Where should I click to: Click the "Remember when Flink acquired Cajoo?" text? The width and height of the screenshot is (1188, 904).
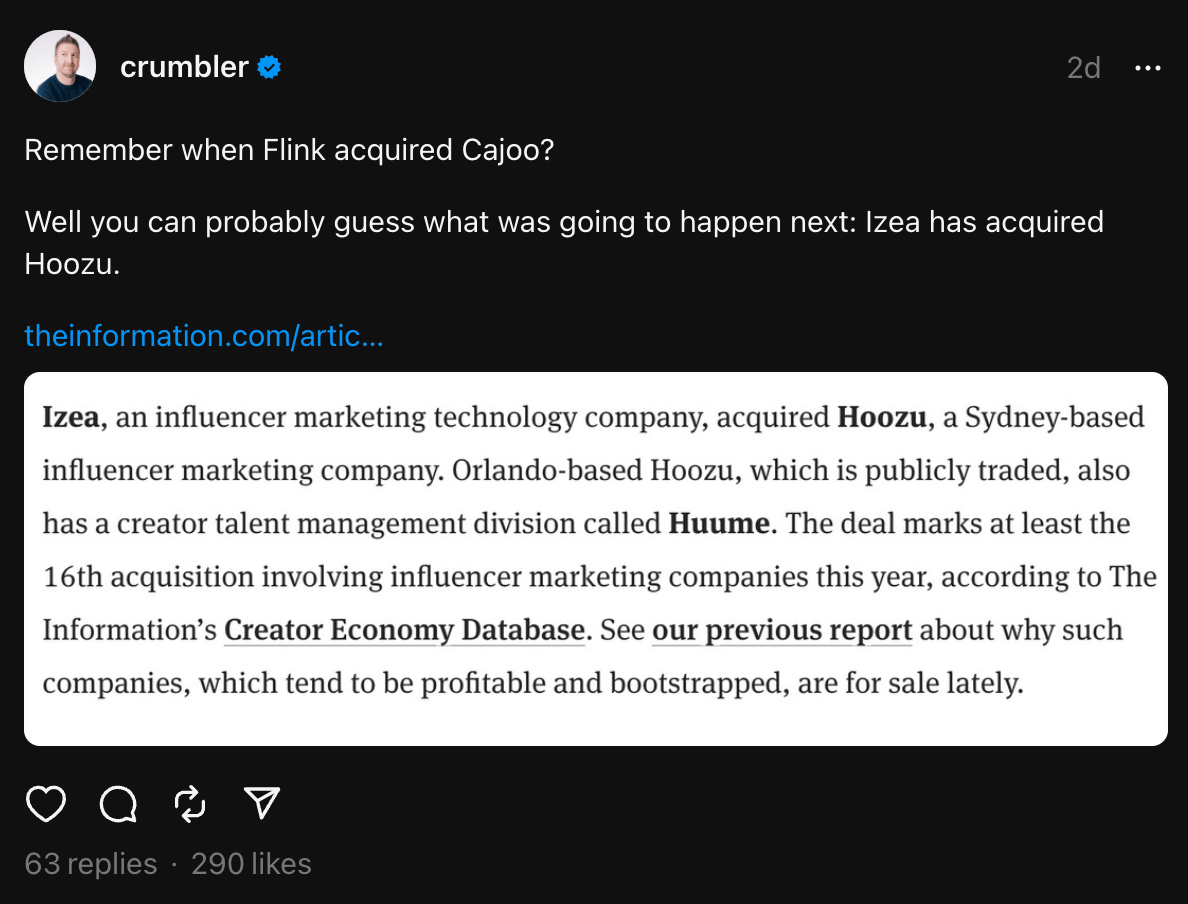click(x=289, y=150)
